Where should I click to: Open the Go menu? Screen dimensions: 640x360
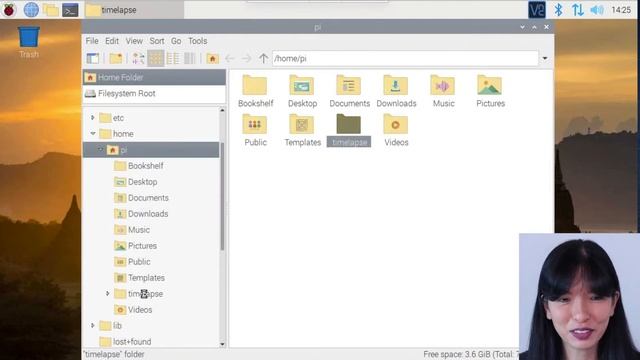pyautogui.click(x=176, y=41)
